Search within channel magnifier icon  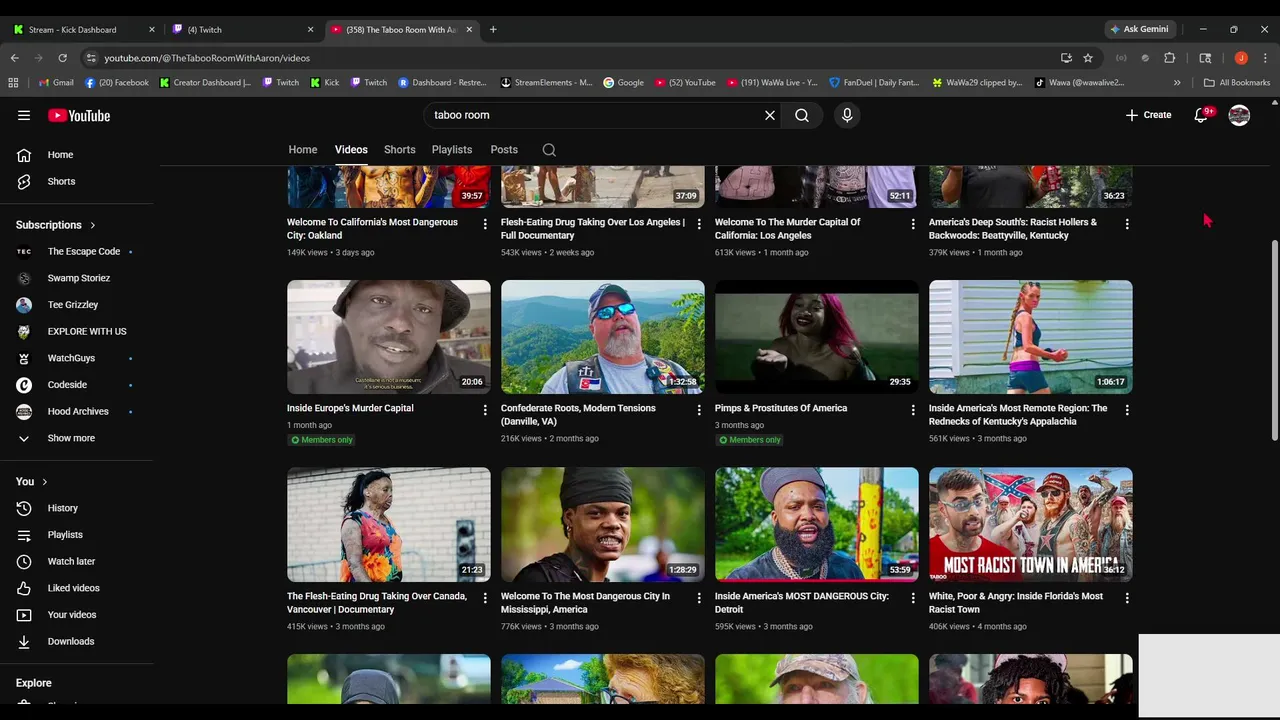click(549, 150)
